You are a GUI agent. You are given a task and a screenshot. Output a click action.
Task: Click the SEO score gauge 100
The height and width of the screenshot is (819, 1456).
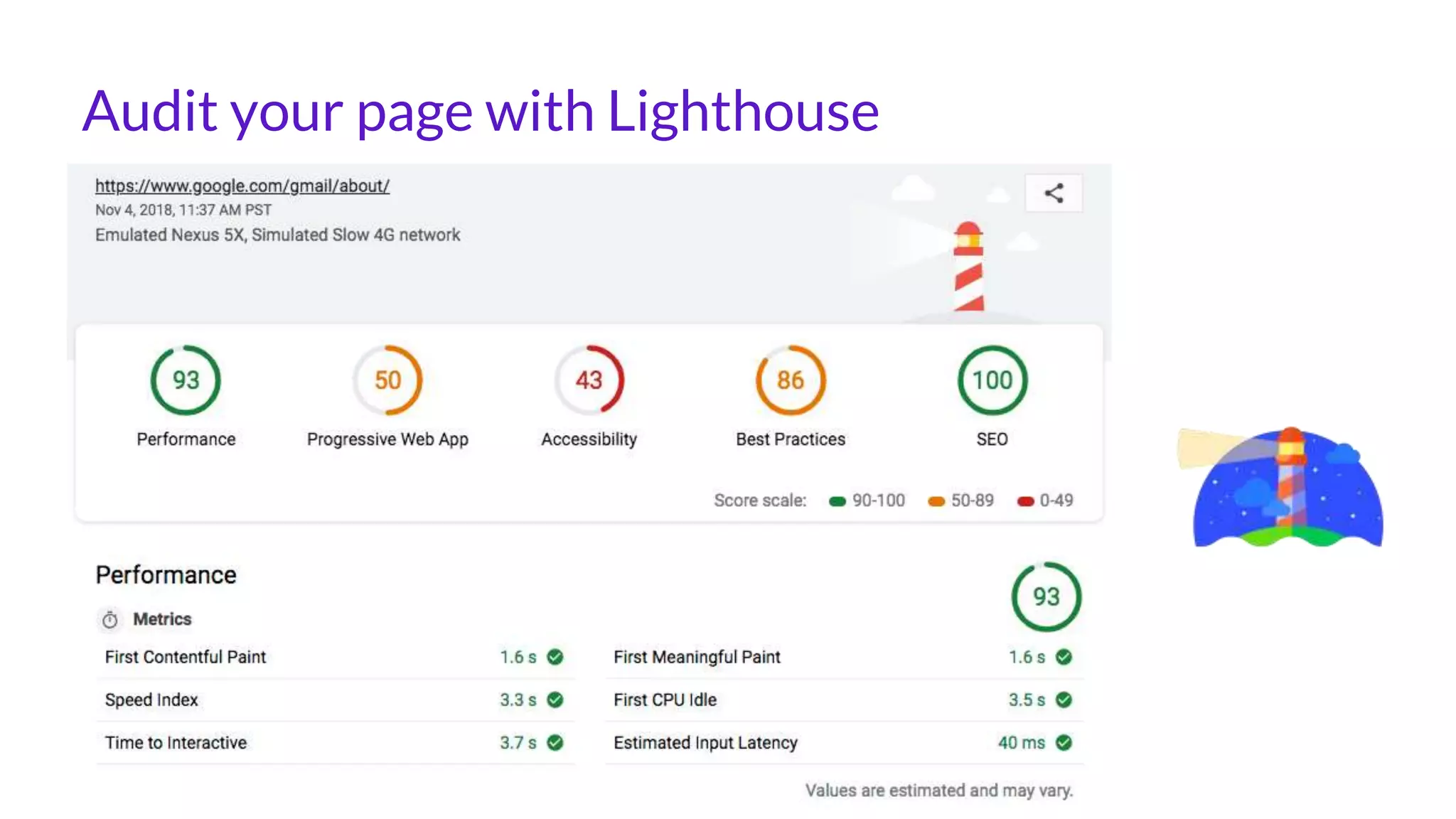(x=992, y=380)
